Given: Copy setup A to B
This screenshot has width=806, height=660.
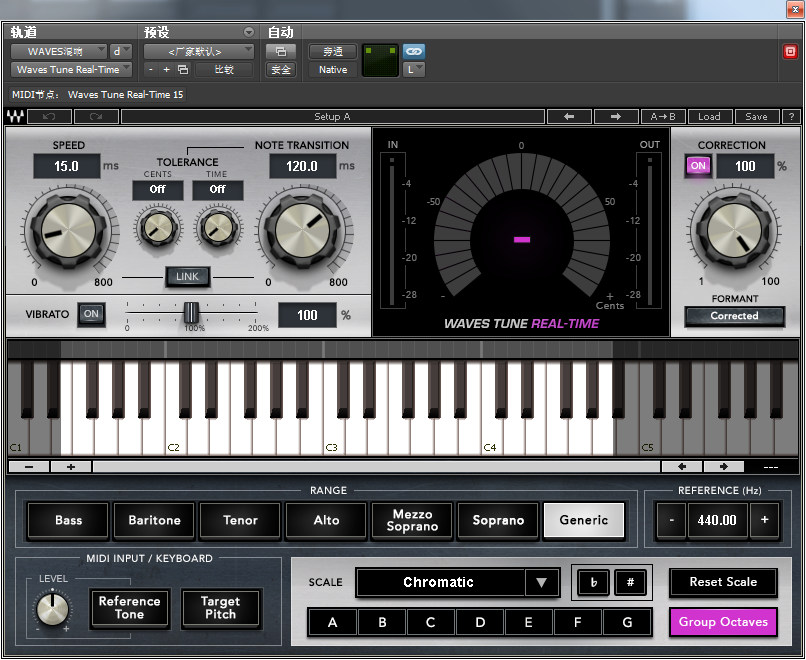Looking at the screenshot, I should [663, 117].
